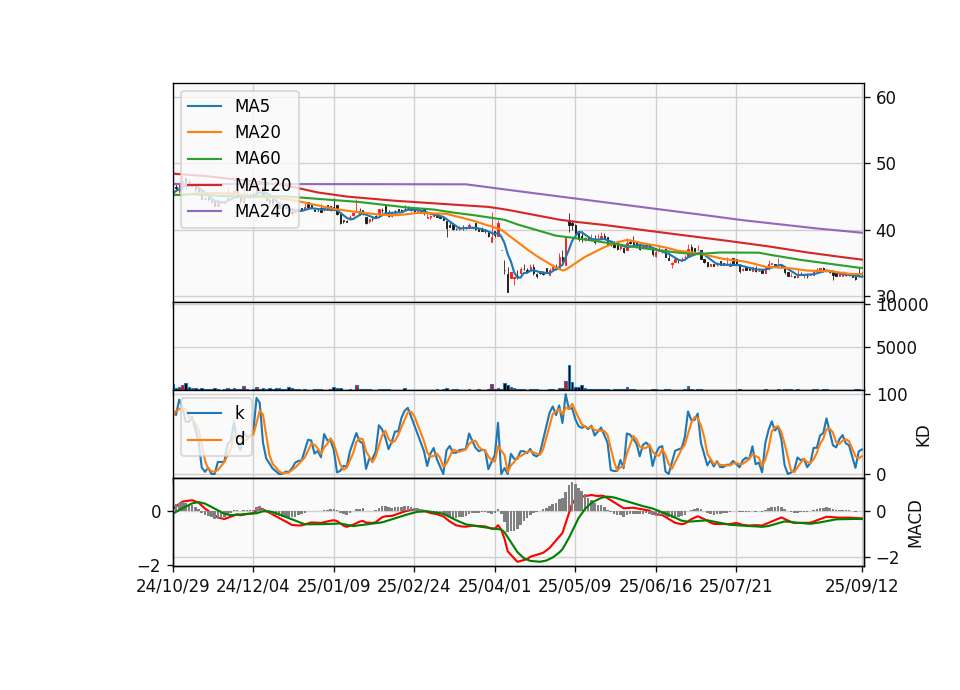Click the k legend entry in KD panel

pos(239,413)
